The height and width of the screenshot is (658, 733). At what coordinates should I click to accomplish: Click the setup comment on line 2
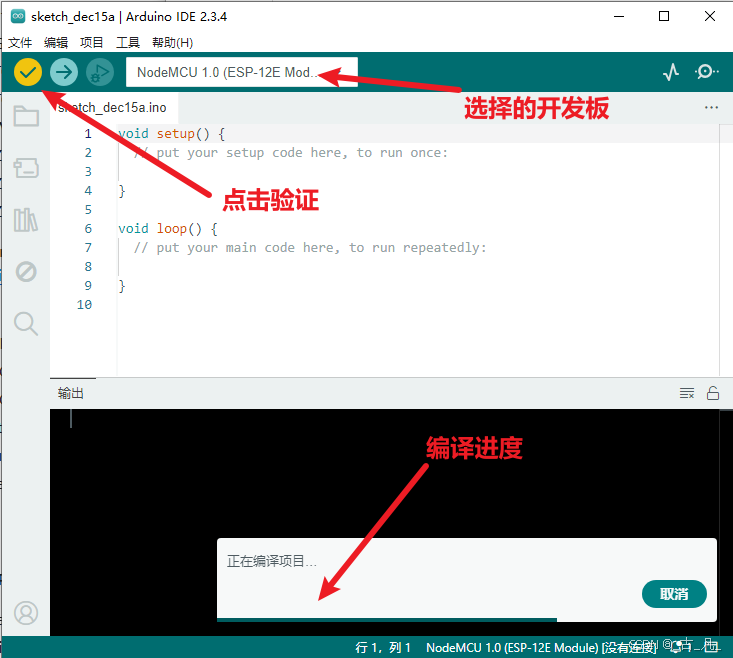pos(291,153)
